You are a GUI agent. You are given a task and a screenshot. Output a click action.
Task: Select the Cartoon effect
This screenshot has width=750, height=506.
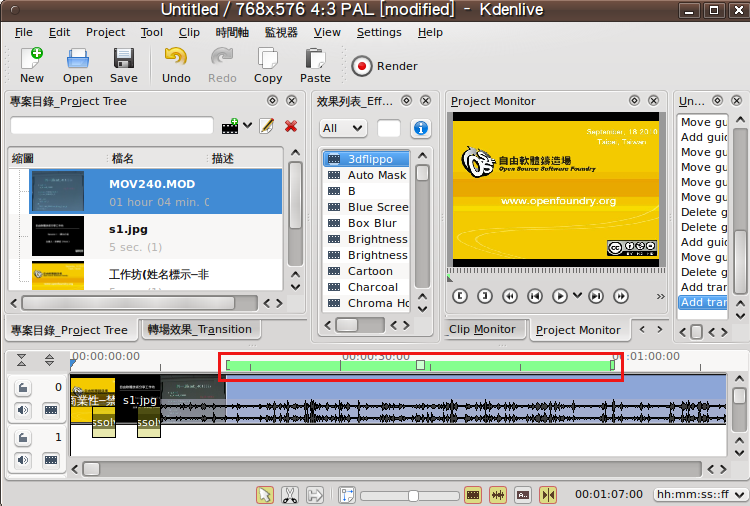point(366,271)
